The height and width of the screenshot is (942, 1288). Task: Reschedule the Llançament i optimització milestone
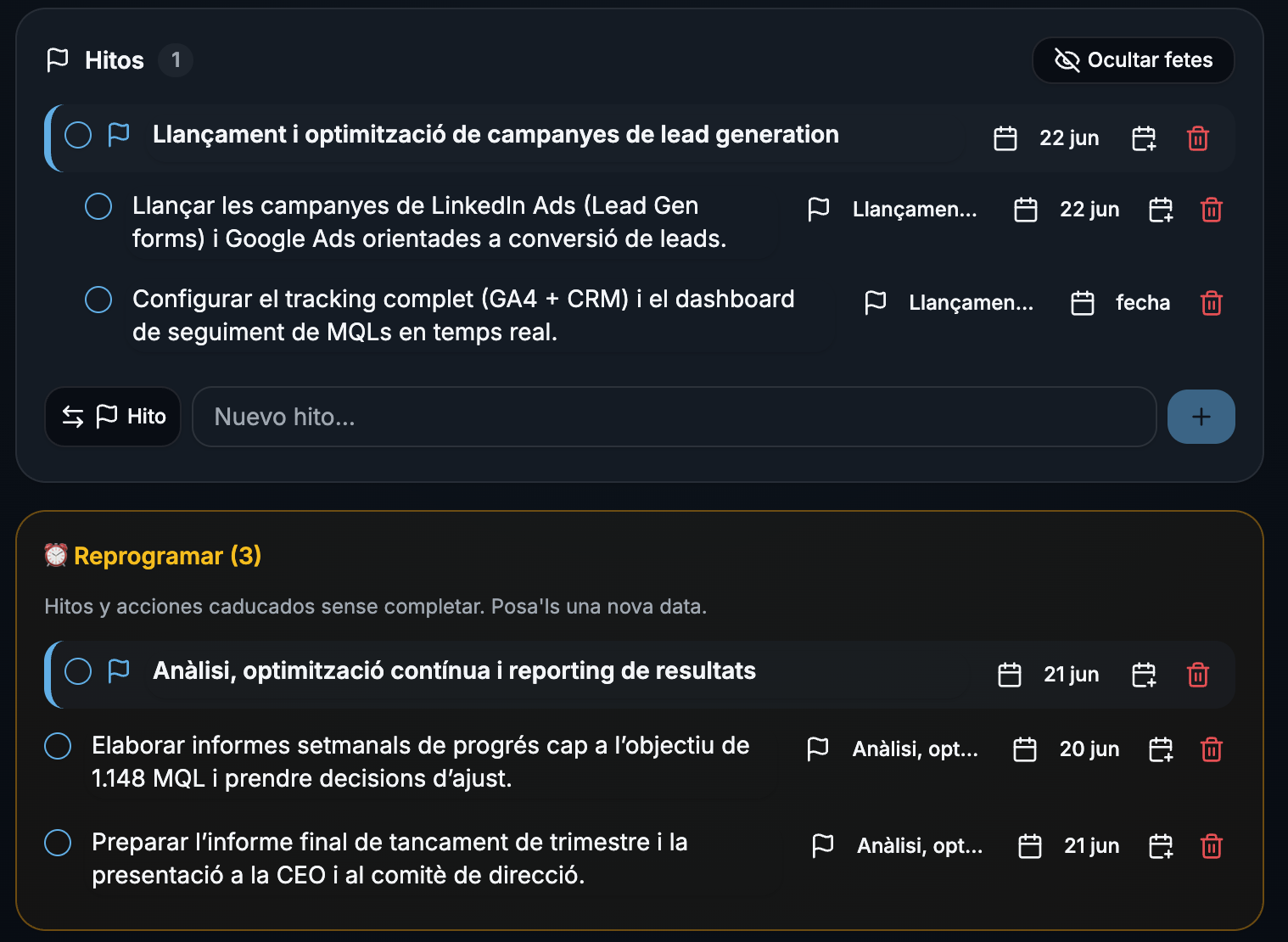(x=1144, y=138)
